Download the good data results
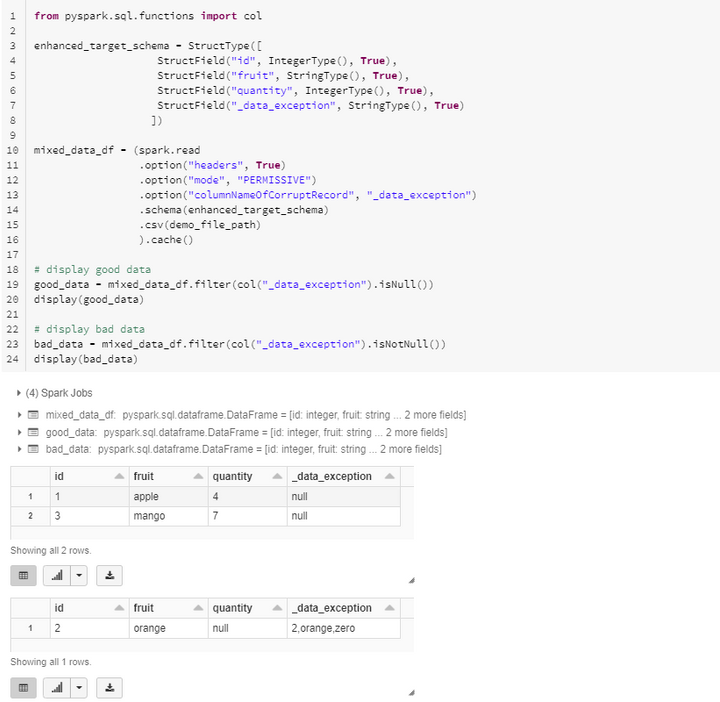The image size is (720, 702). [x=109, y=576]
